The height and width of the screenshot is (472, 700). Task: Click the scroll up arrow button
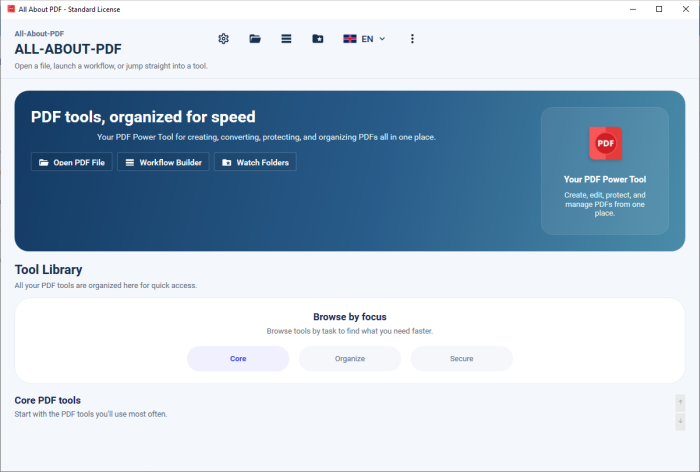tap(680, 402)
